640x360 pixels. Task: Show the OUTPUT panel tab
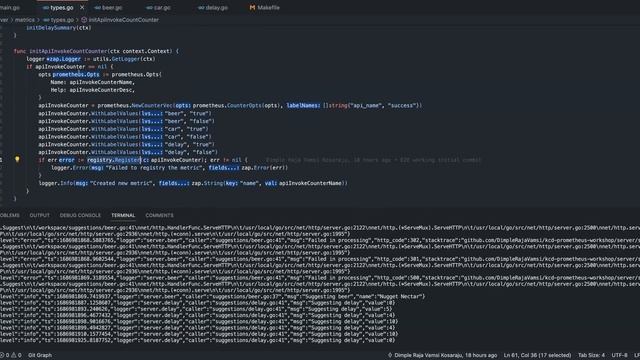[40, 215]
